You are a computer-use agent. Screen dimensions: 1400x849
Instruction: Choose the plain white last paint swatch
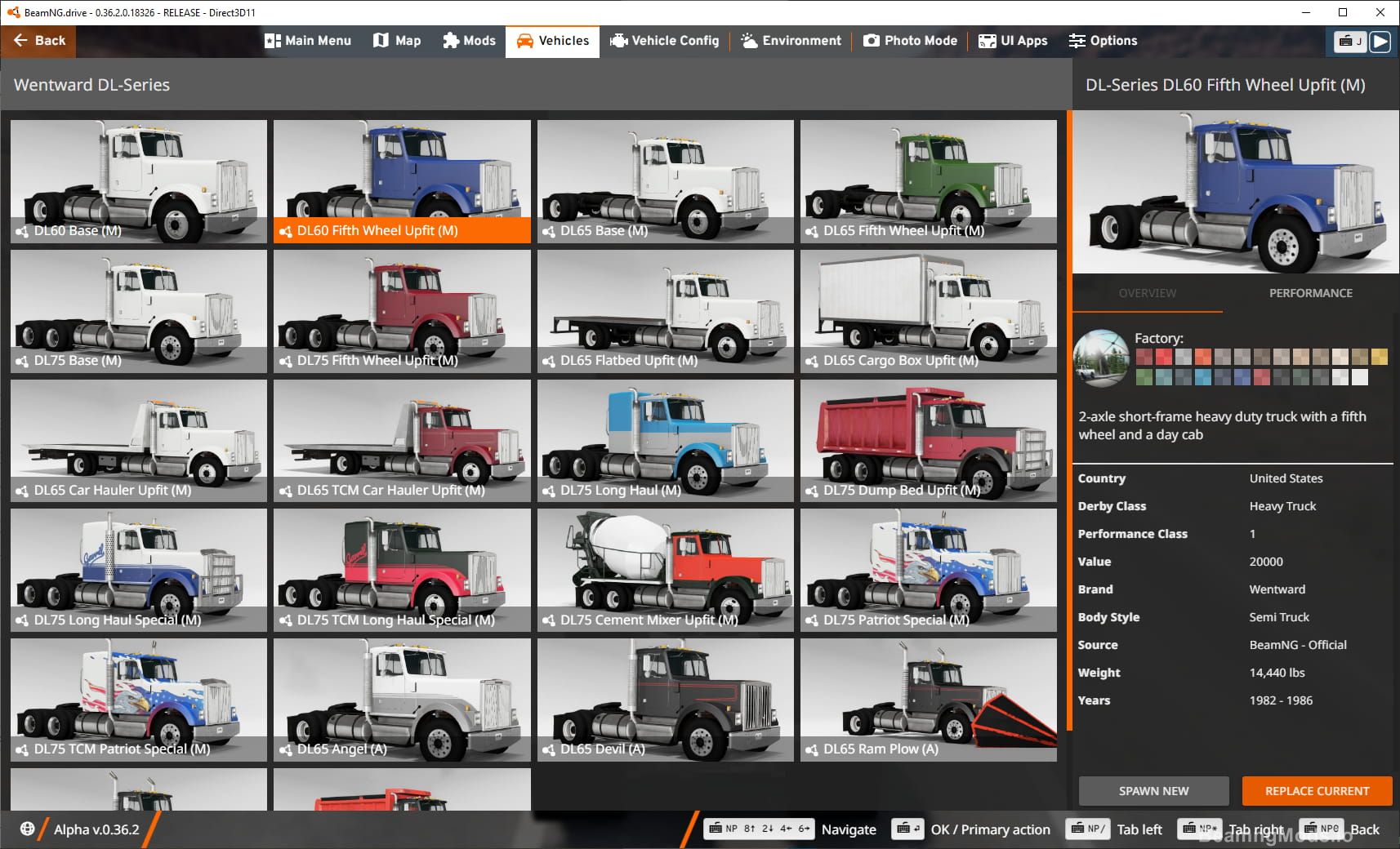[1359, 377]
